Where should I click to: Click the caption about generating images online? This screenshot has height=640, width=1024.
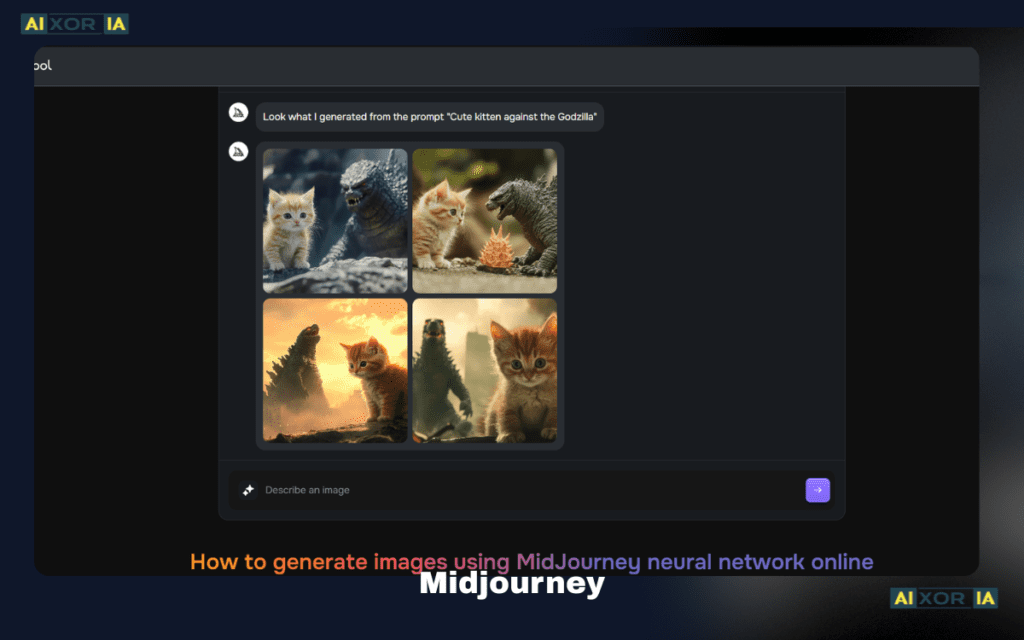[x=531, y=561]
